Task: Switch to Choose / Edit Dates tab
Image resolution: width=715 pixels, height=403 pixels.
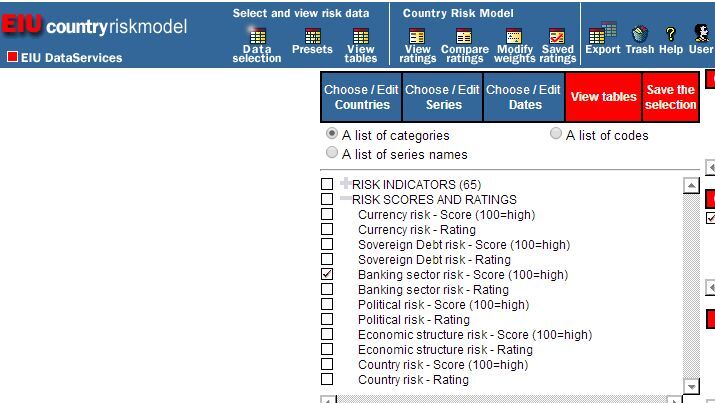Action: click(x=524, y=97)
